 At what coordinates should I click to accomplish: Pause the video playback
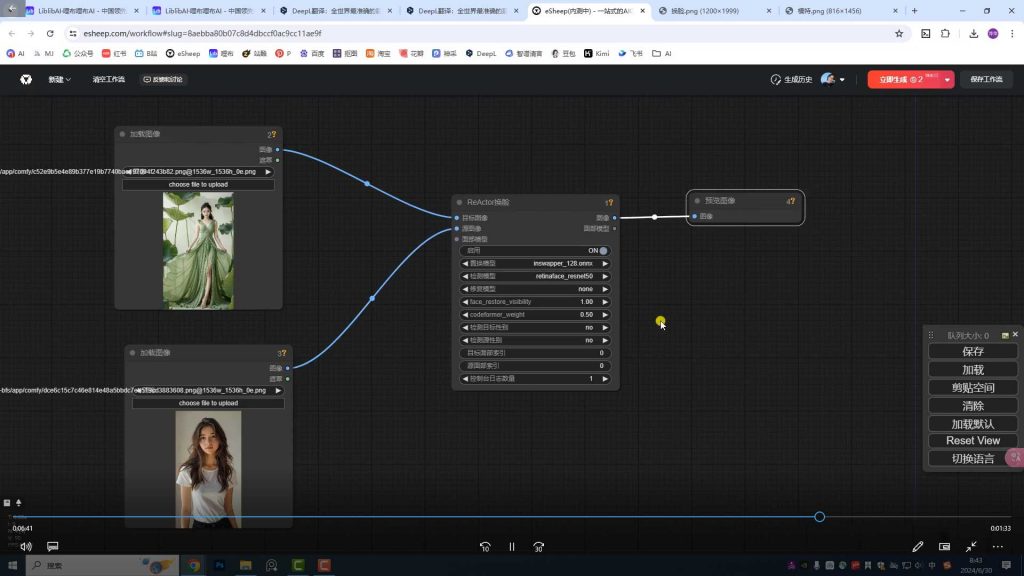pyautogui.click(x=511, y=547)
